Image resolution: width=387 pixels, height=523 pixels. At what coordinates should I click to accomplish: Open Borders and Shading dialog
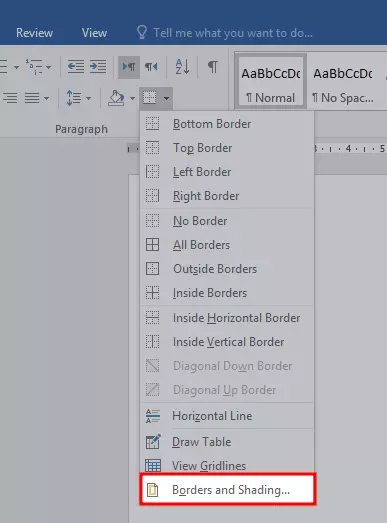point(228,490)
